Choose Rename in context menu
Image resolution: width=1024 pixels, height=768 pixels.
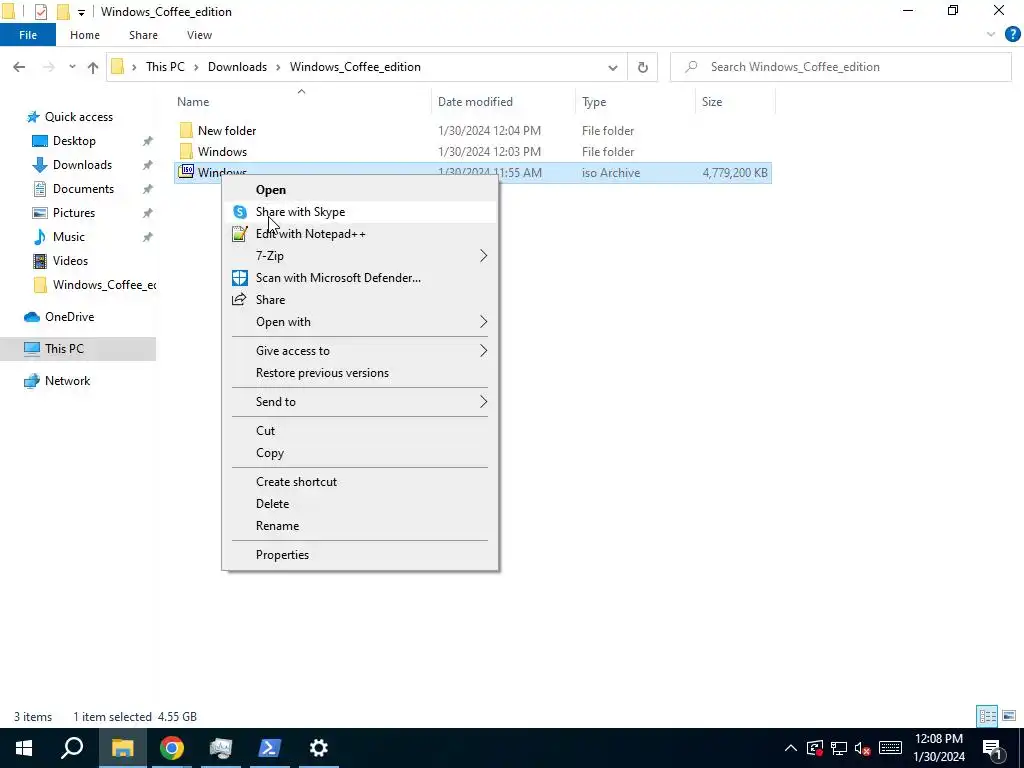pos(360,526)
